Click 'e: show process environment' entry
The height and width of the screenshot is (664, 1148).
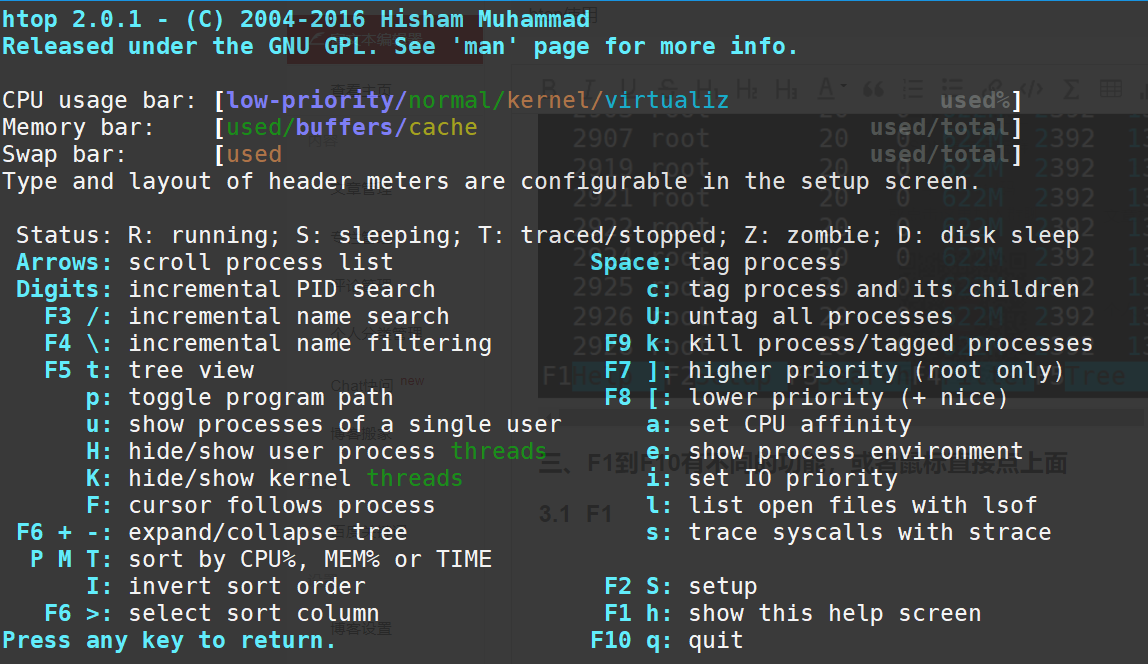pyautogui.click(x=835, y=452)
